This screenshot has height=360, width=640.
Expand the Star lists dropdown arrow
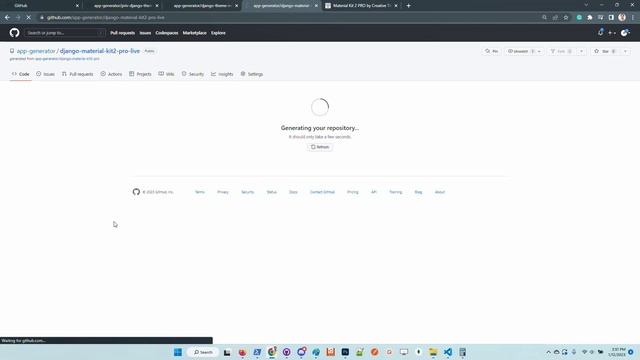click(x=625, y=51)
